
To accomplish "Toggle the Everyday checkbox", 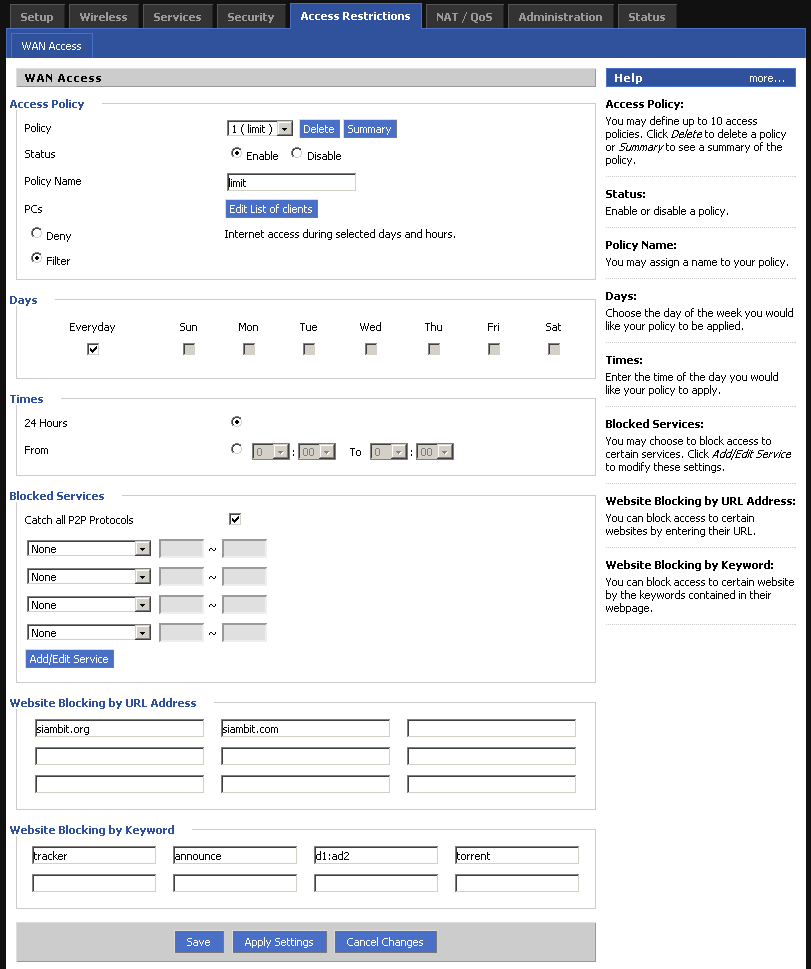I will coord(93,349).
